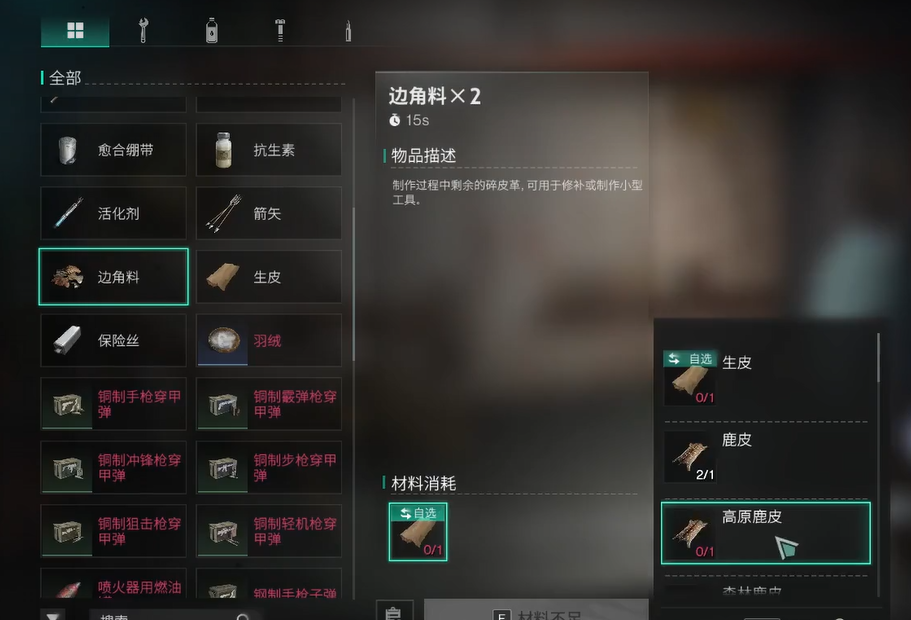
Task: Choose 生皮 in the material selection list
Action: pos(766,378)
